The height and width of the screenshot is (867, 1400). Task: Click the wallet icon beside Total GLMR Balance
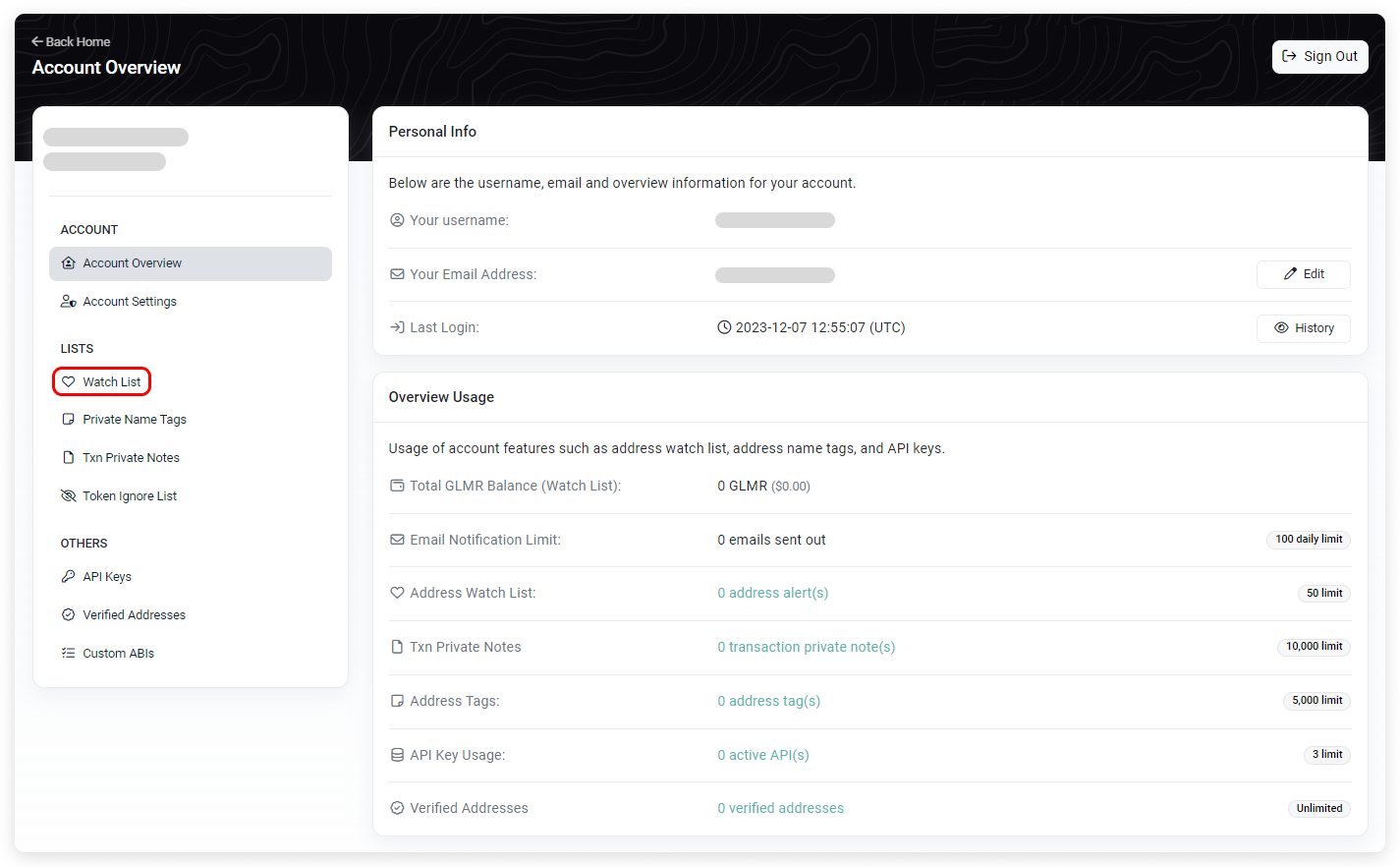(x=397, y=486)
